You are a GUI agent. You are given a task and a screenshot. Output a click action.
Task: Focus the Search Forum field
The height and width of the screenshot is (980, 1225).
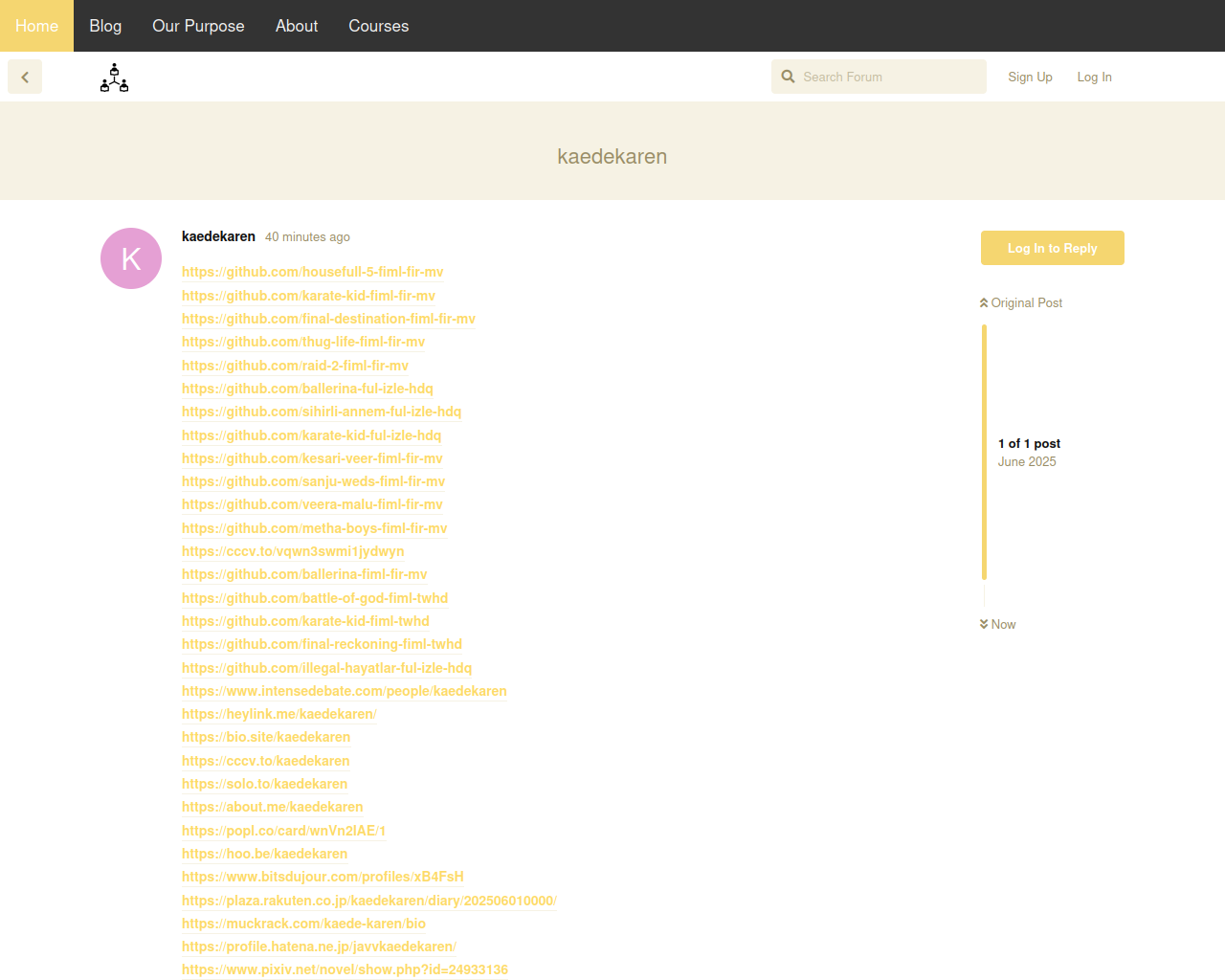(x=879, y=77)
